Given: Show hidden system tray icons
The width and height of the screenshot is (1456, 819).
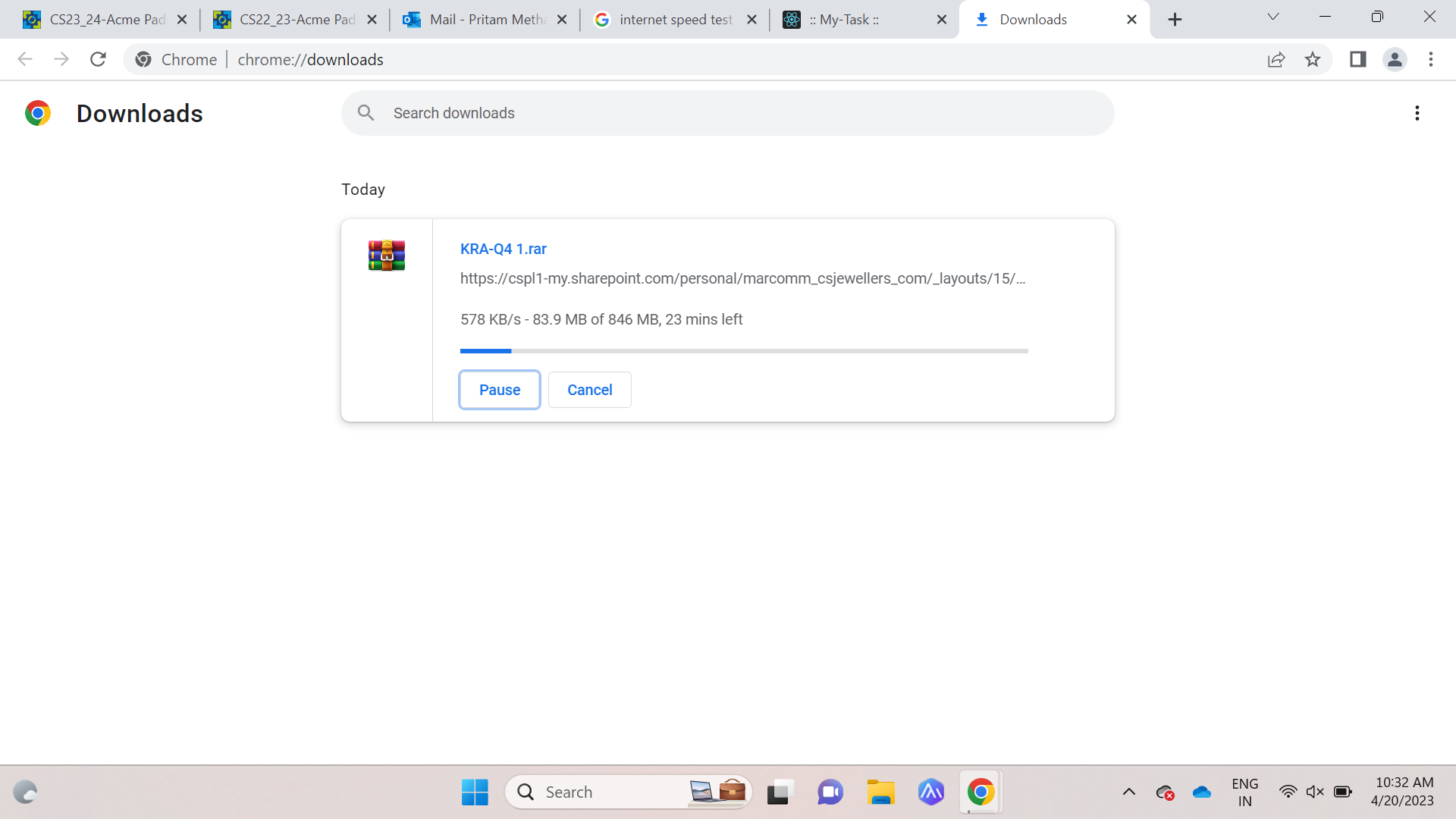Looking at the screenshot, I should 1128,792.
